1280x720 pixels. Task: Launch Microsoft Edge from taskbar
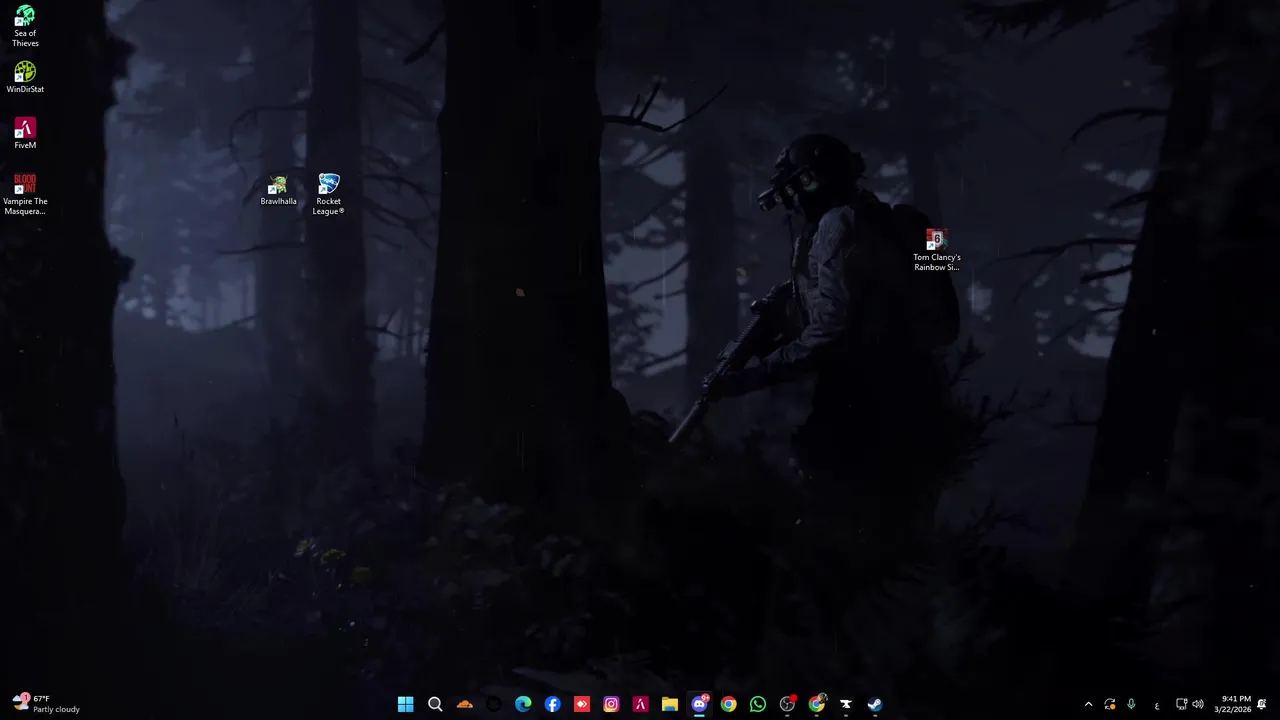pyautogui.click(x=523, y=704)
